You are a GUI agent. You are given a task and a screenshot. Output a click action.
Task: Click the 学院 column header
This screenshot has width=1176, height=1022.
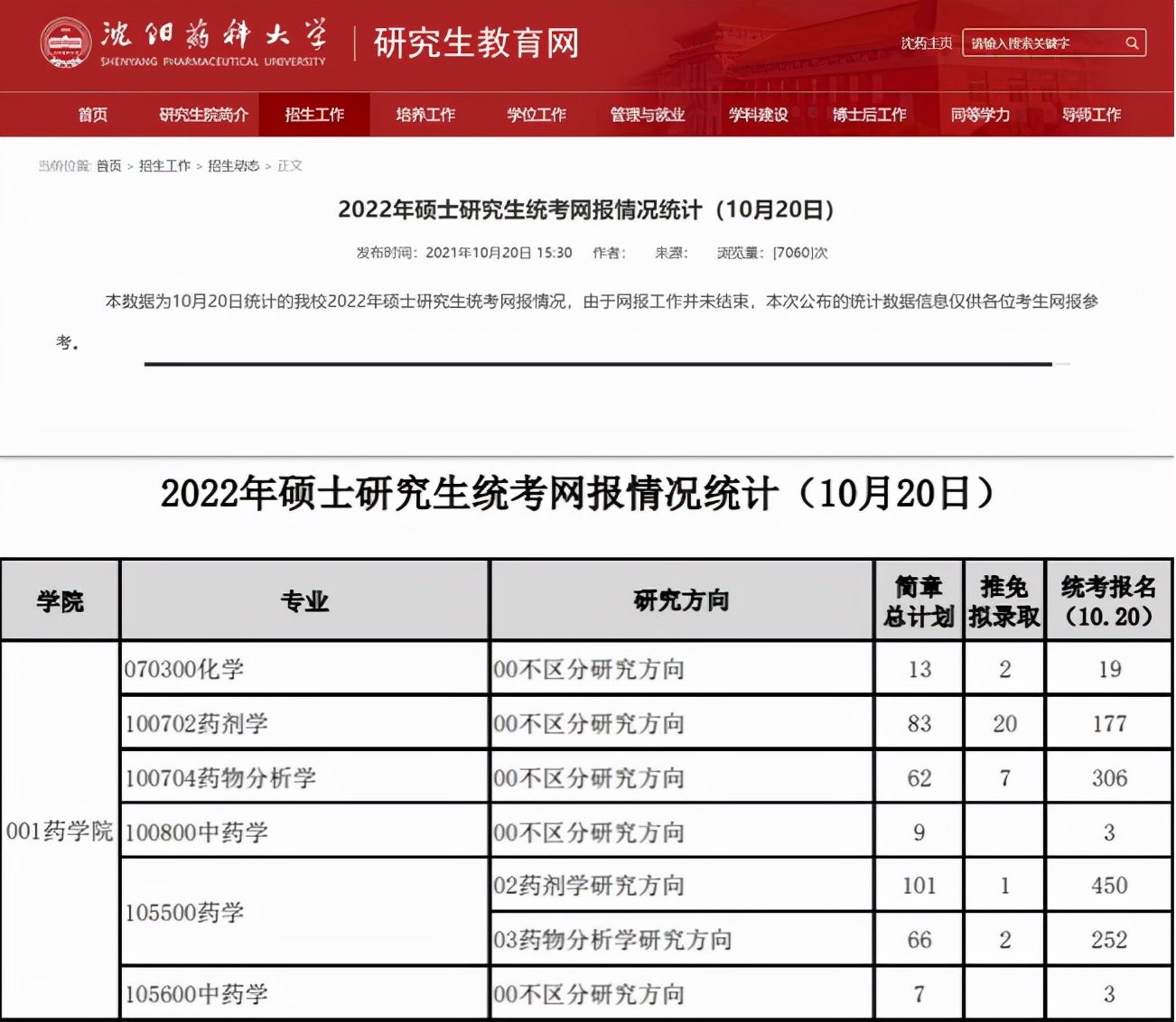pyautogui.click(x=61, y=600)
